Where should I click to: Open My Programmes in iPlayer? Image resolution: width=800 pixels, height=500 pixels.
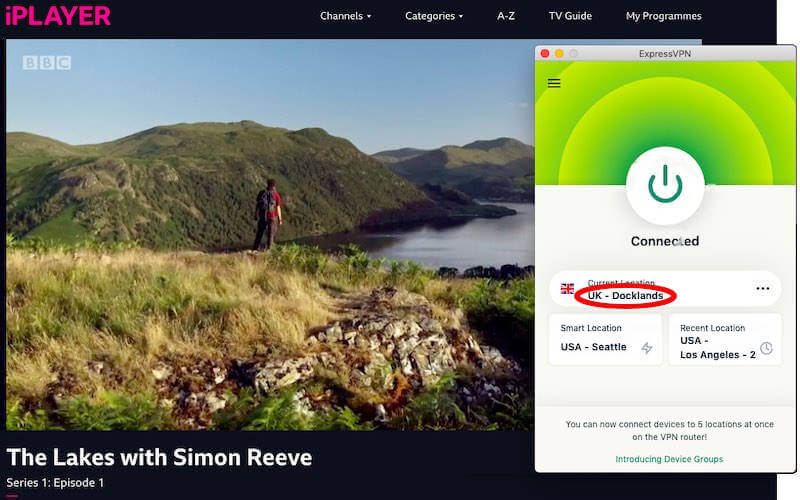(x=663, y=16)
